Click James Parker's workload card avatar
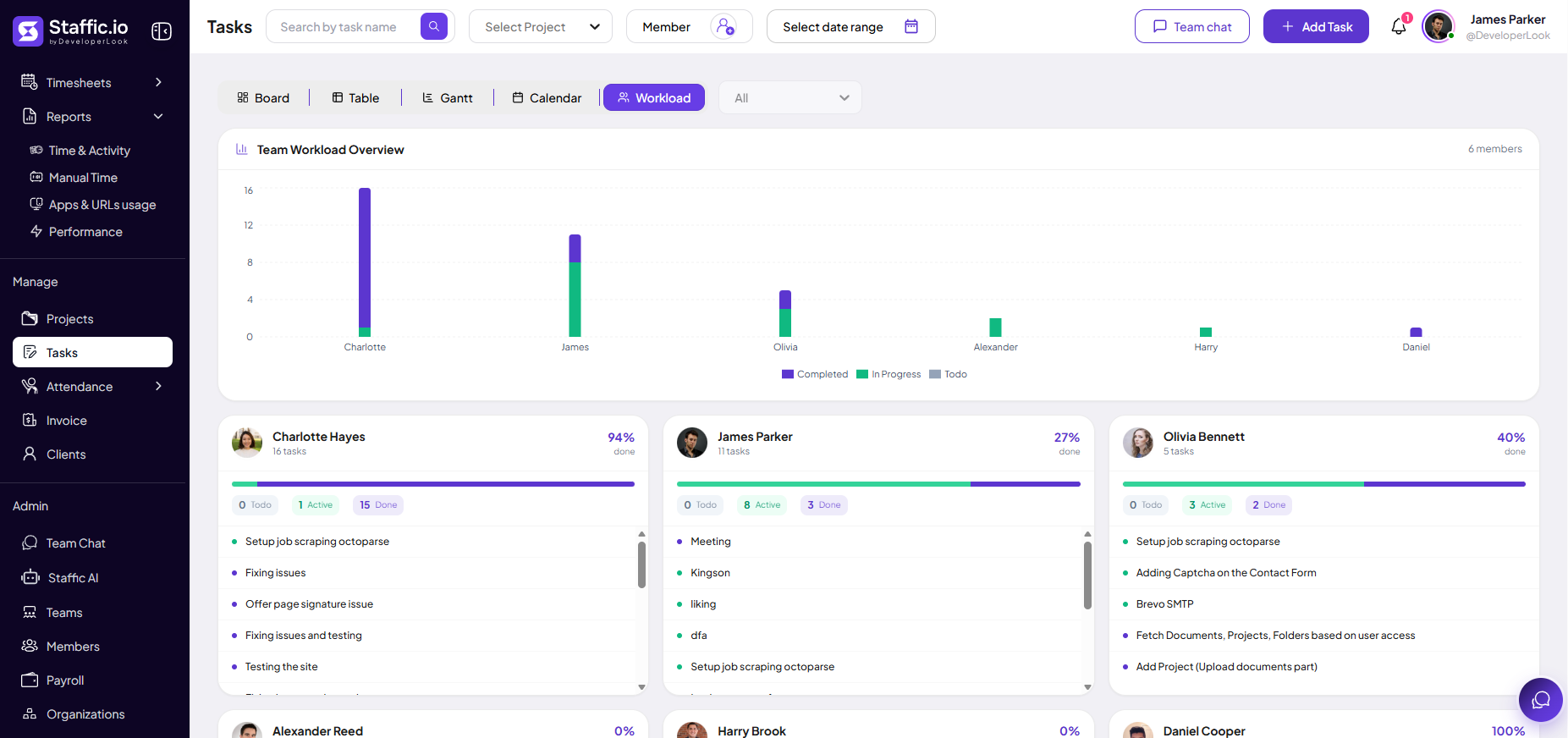 pos(692,443)
